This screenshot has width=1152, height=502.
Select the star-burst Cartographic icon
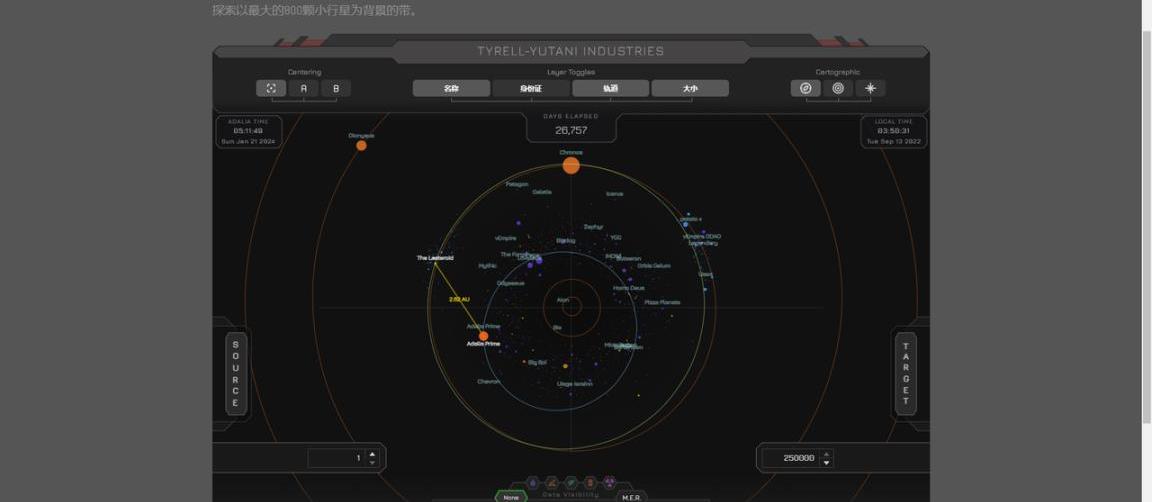click(871, 88)
